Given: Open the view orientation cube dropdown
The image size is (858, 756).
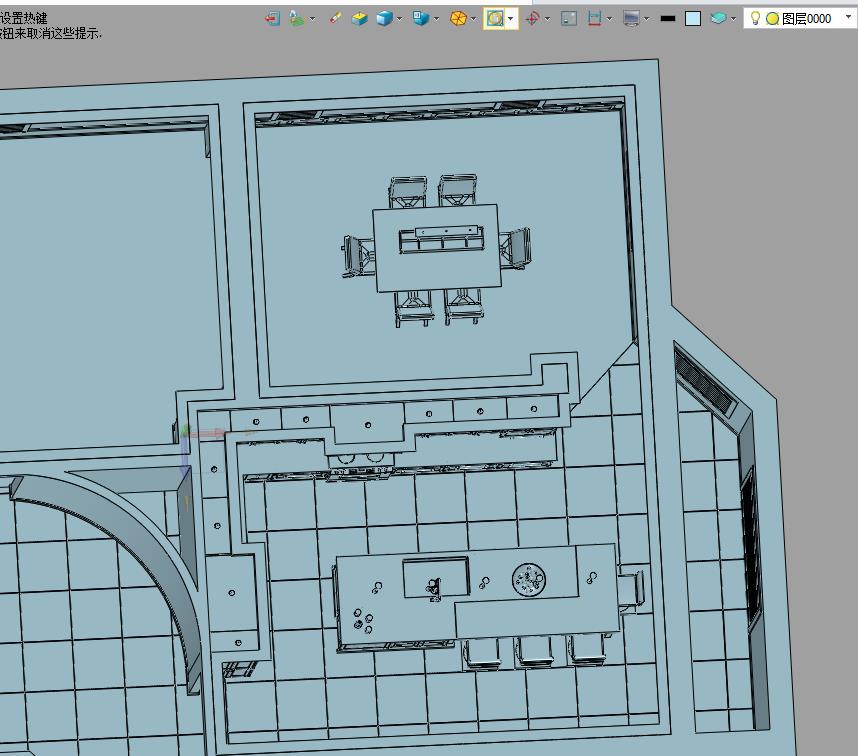Looking at the screenshot, I should 437,19.
